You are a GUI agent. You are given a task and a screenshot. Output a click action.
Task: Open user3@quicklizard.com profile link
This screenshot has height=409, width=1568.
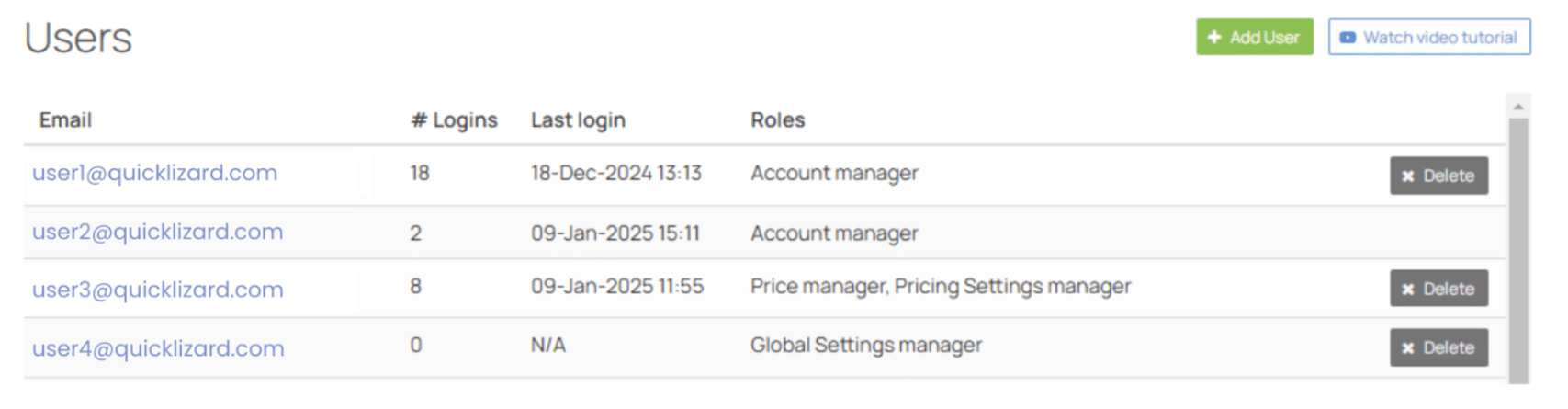click(x=157, y=290)
